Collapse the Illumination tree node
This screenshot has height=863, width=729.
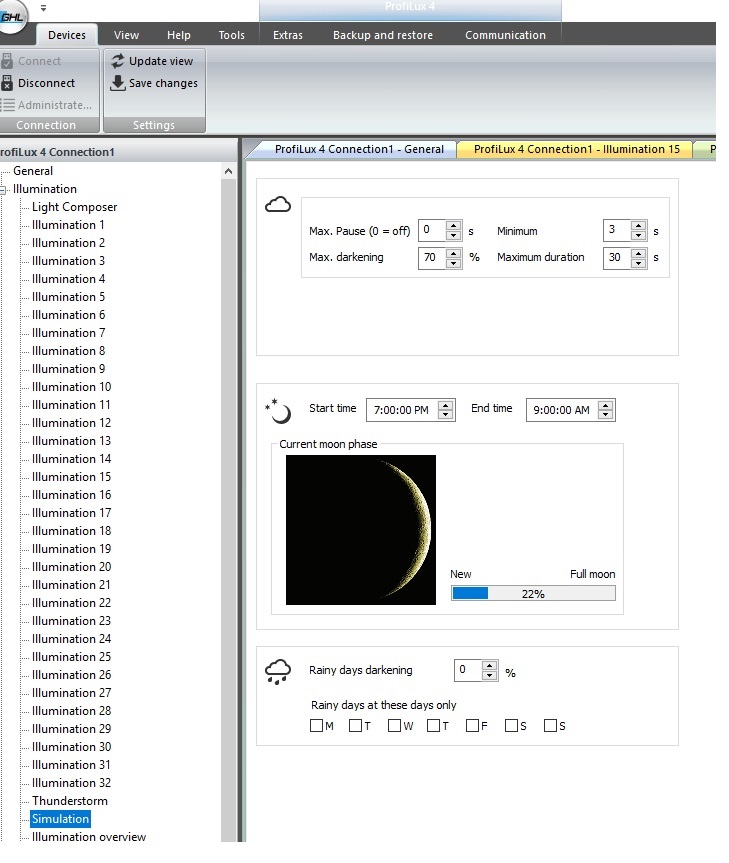coord(3,190)
